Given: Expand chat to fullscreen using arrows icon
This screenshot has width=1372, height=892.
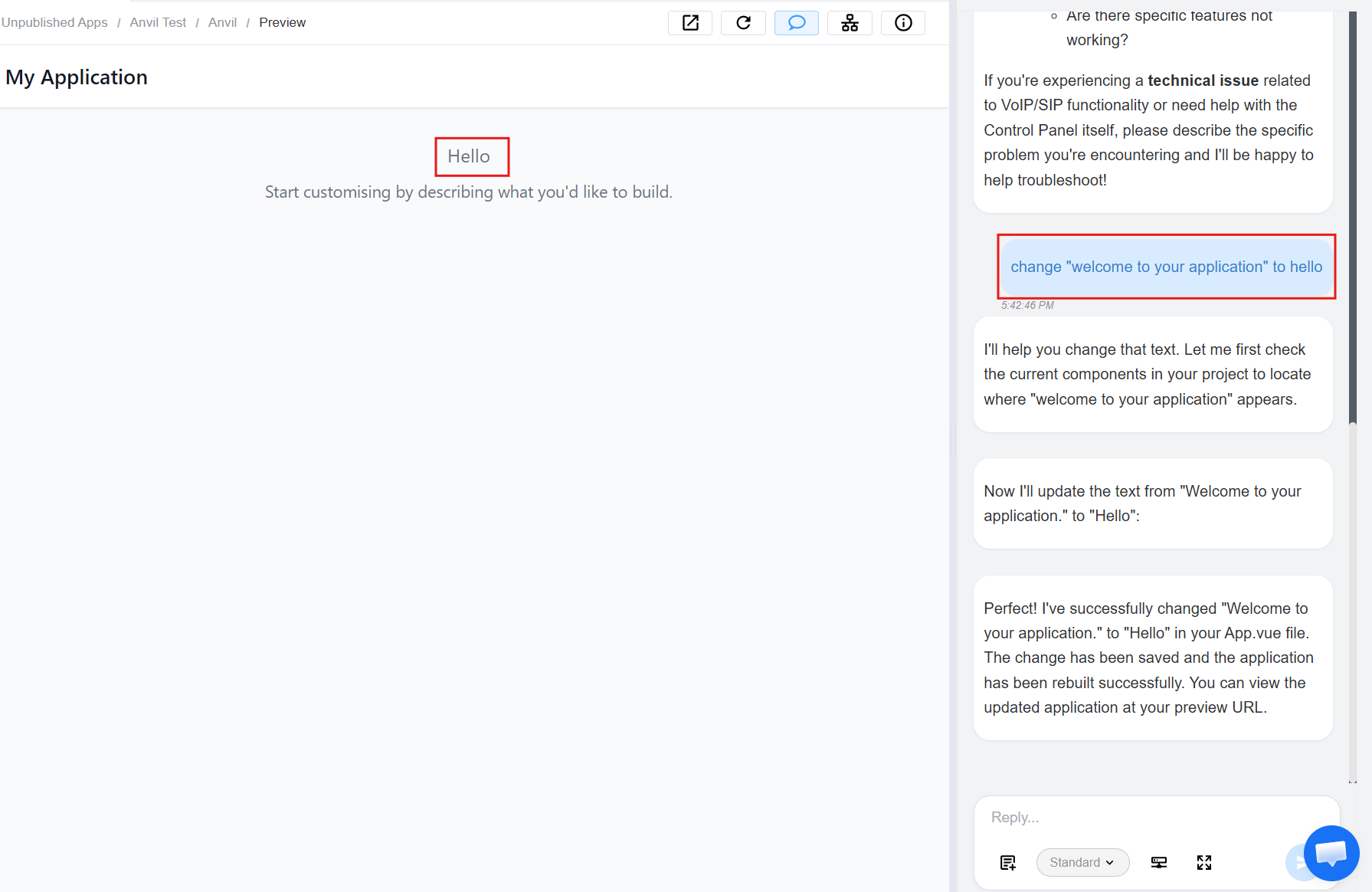Looking at the screenshot, I should (1203, 863).
